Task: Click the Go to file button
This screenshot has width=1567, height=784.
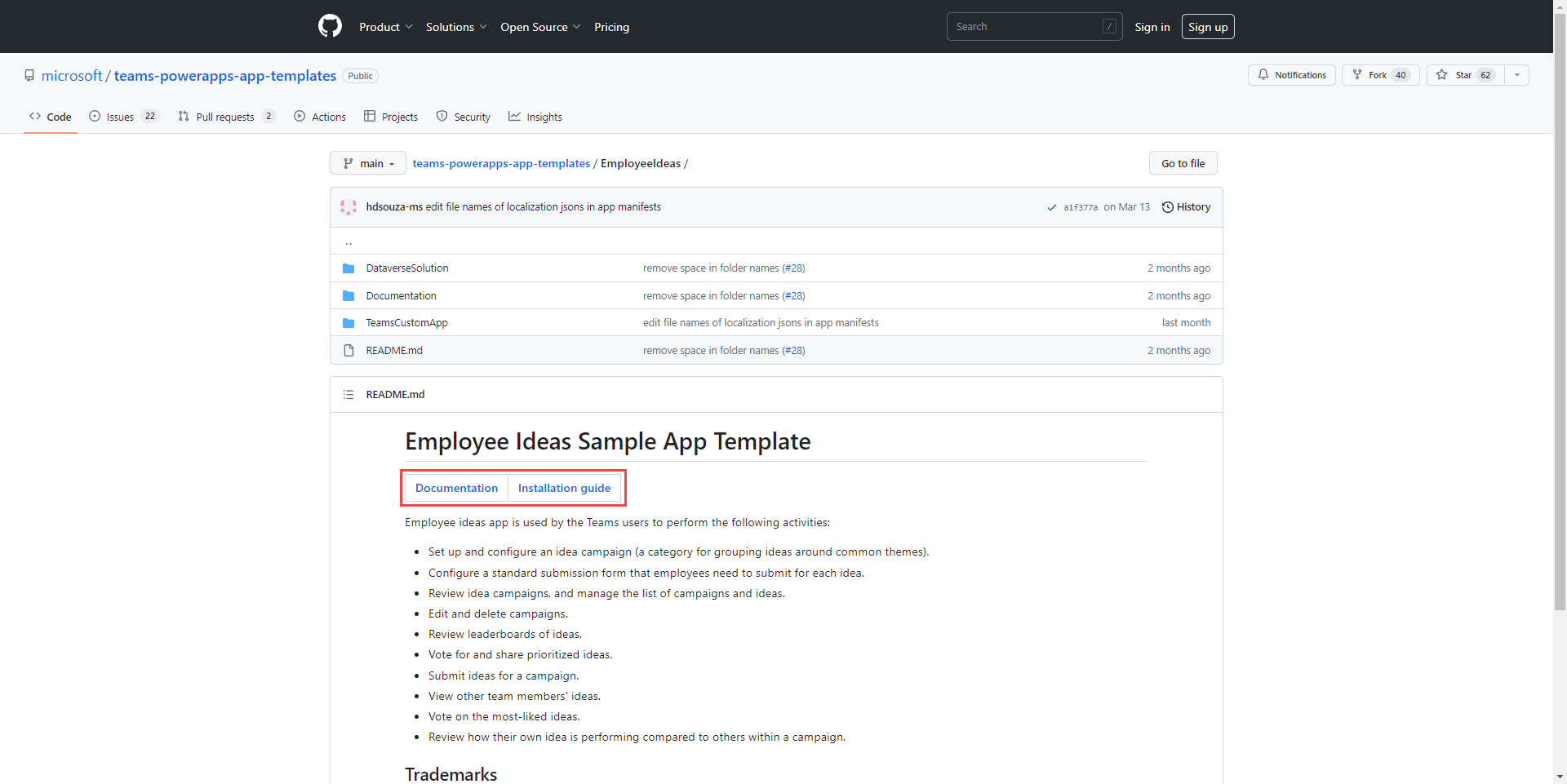Action: 1183,163
